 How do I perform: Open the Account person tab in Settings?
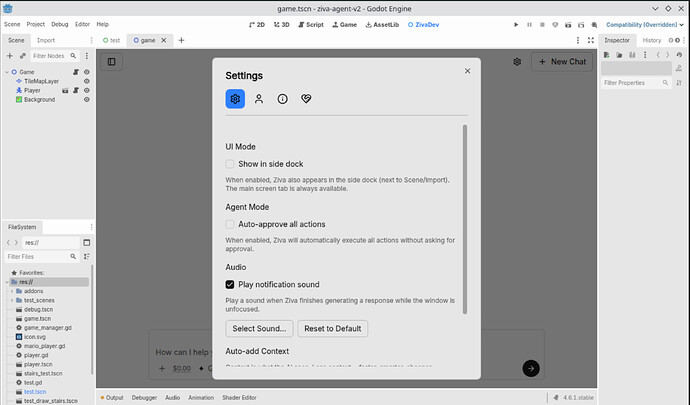tap(259, 99)
